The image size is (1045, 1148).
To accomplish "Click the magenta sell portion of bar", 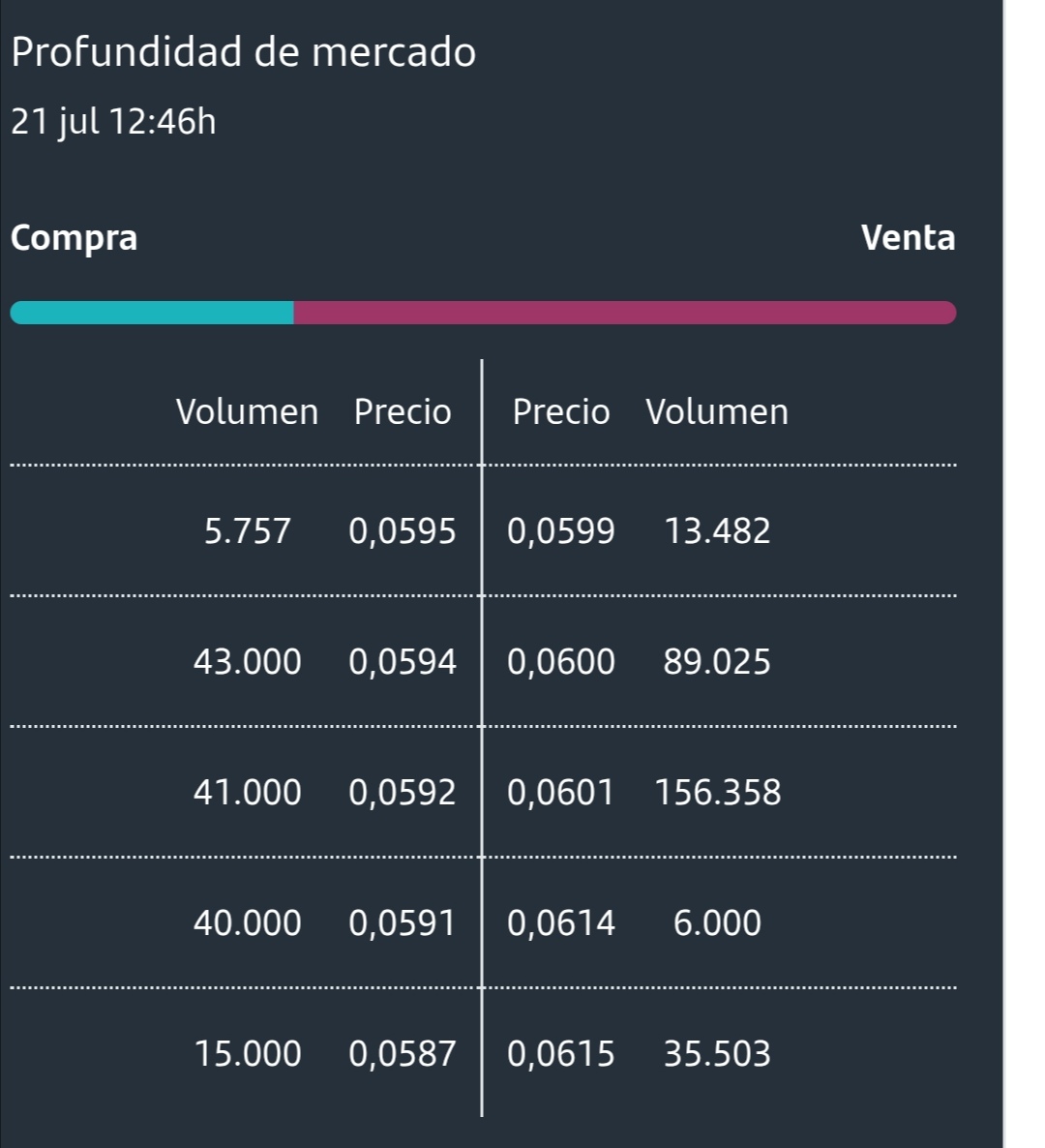I will 625,313.
